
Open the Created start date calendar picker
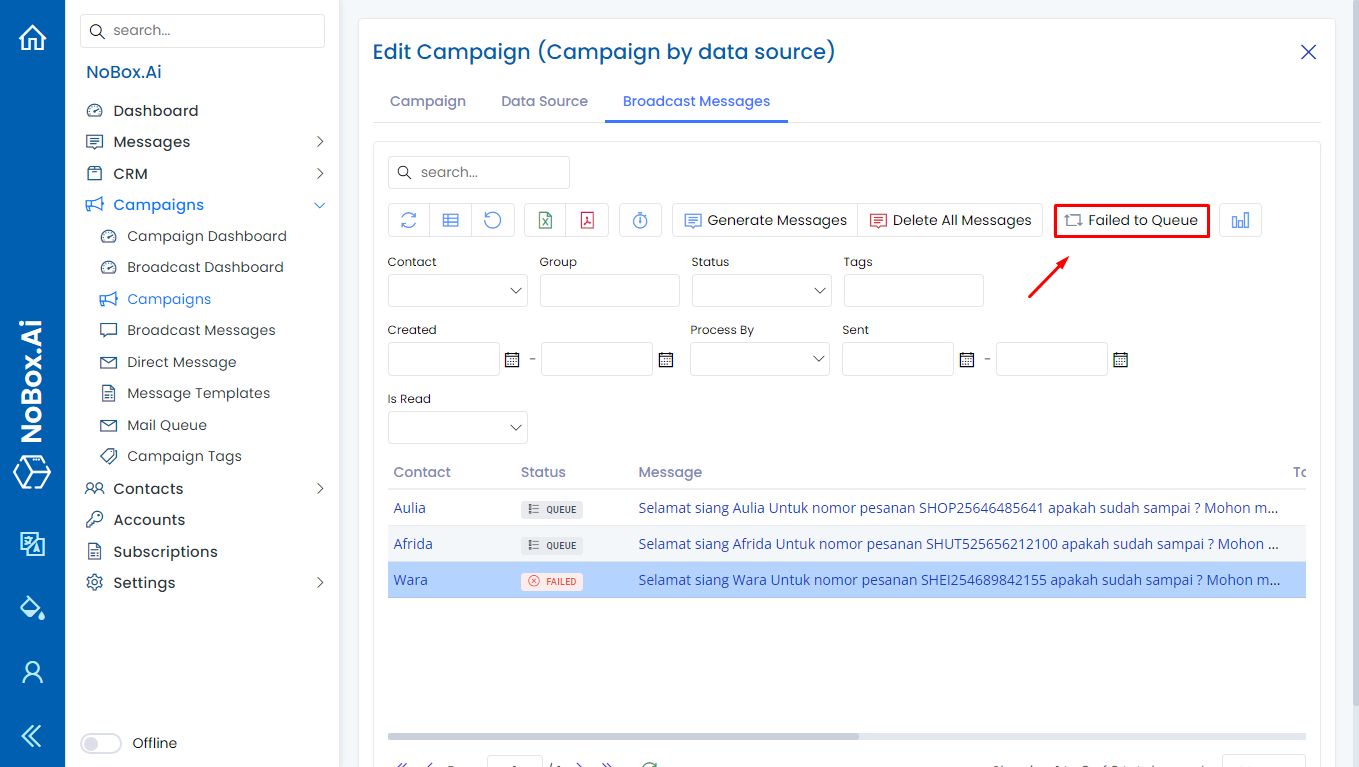512,359
